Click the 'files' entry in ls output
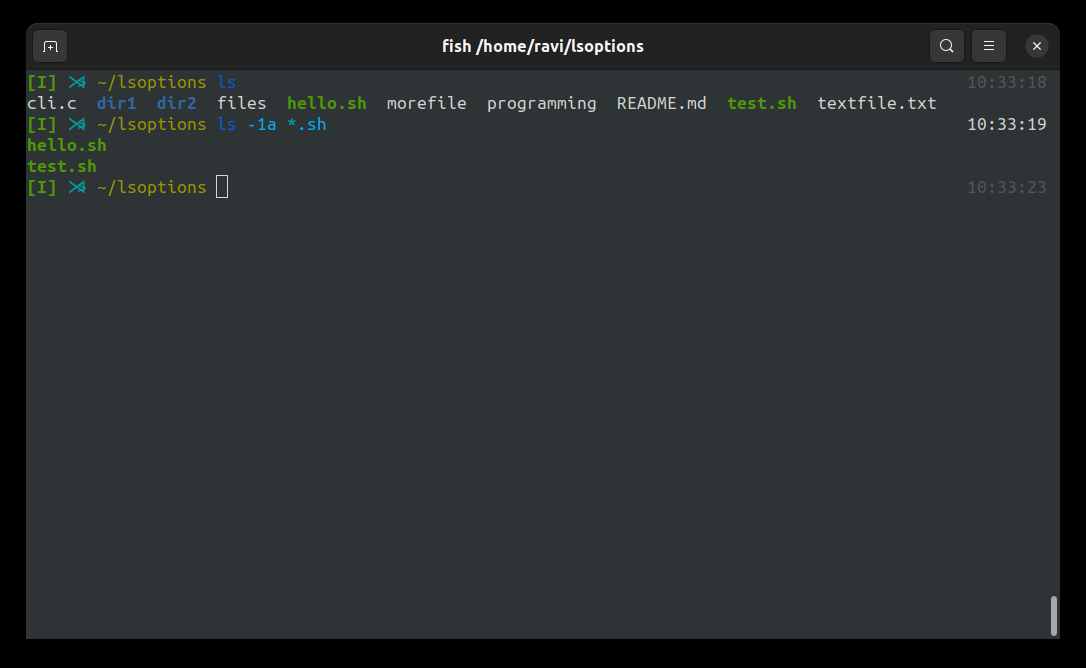 click(241, 103)
